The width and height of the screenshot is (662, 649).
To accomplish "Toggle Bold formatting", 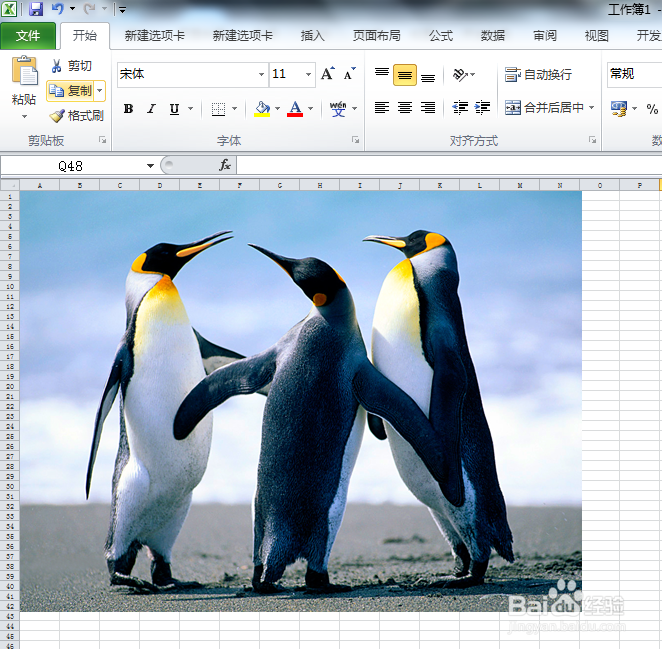I will [128, 109].
